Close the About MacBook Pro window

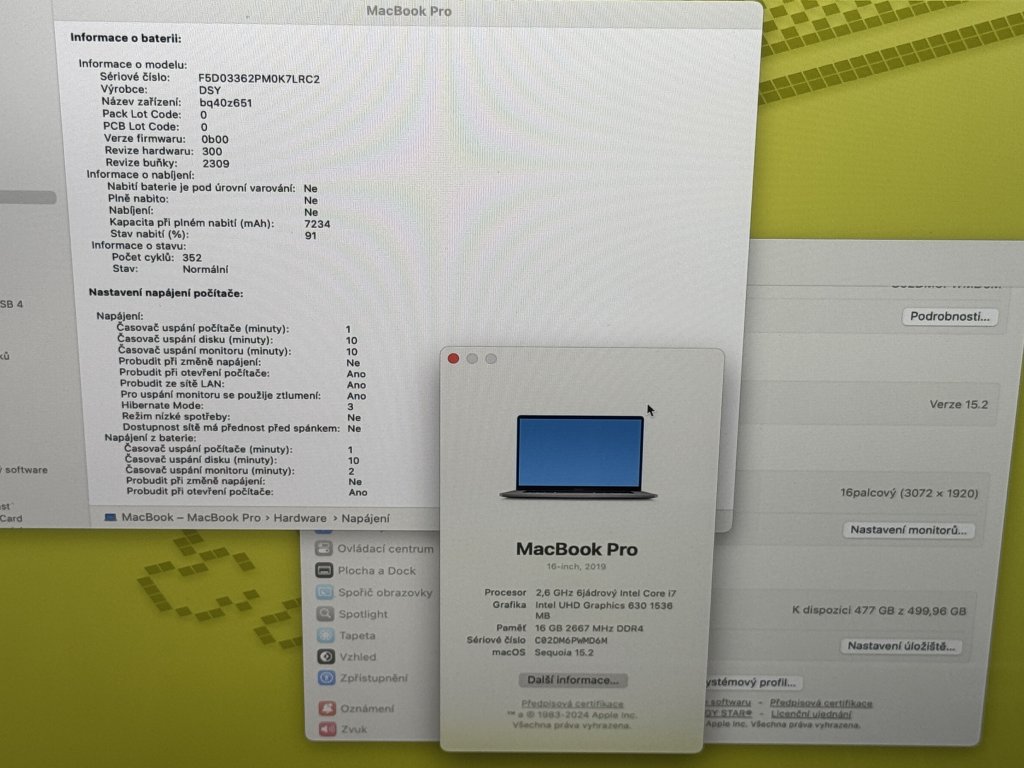(453, 359)
